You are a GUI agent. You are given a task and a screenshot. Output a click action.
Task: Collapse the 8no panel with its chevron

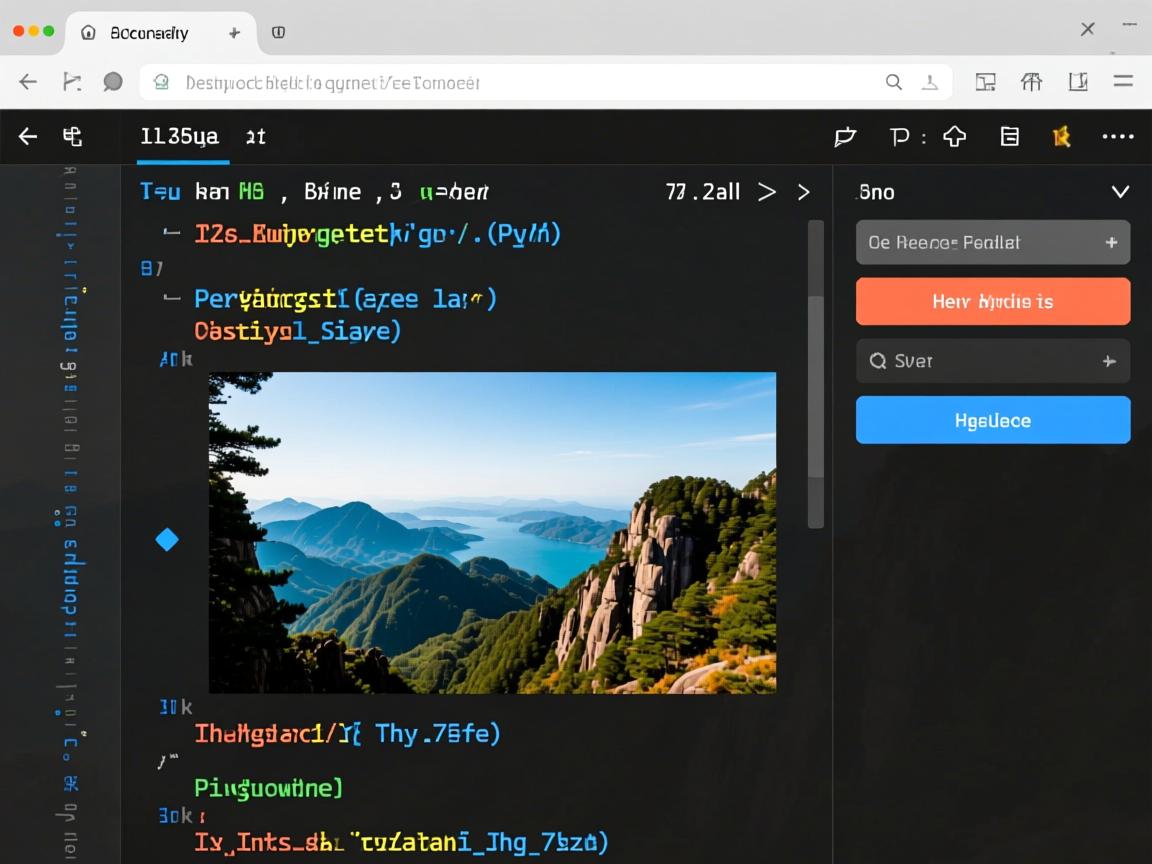pos(1120,192)
